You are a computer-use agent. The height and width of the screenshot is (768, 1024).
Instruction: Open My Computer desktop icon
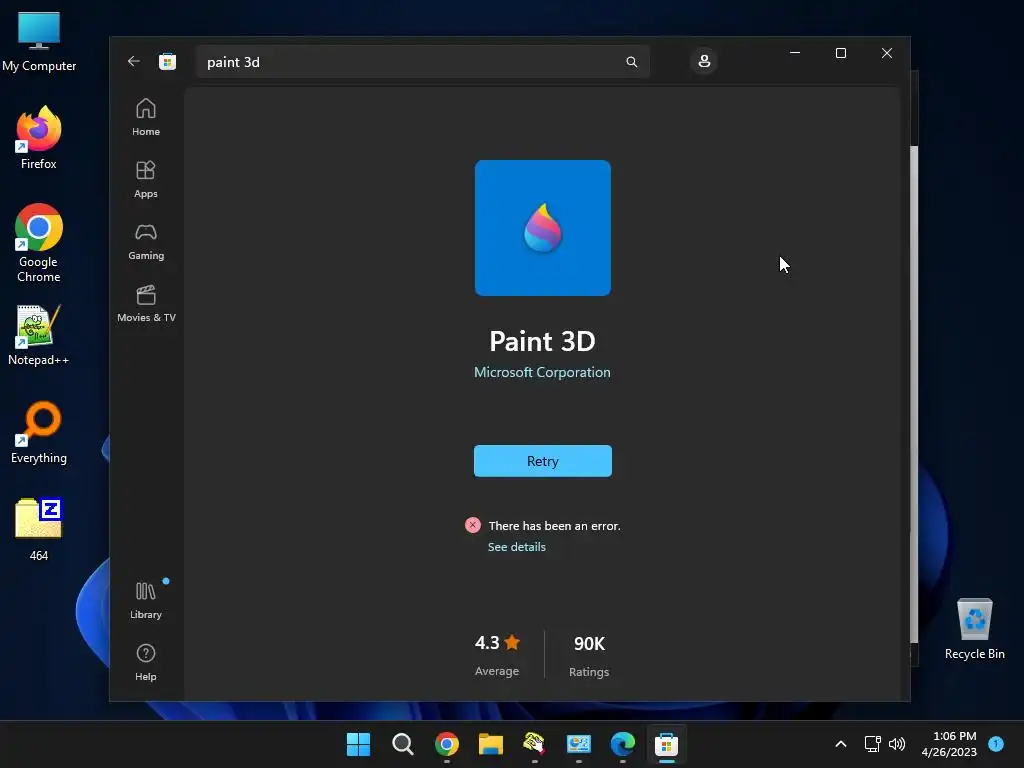point(39,42)
